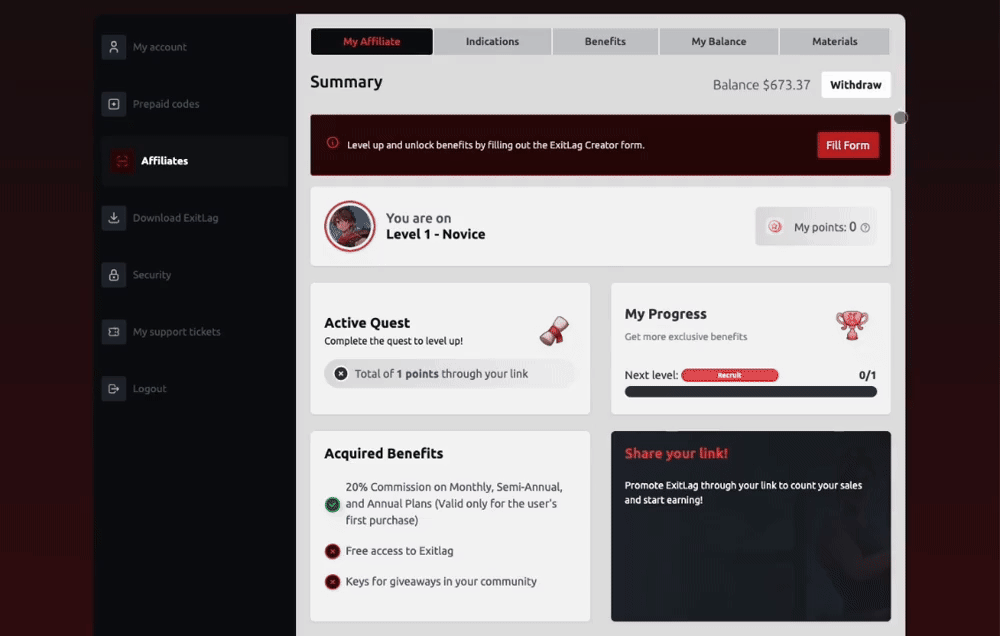Screen dimensions: 1000x636
Task: Click the Fill Form button
Action: click(848, 145)
